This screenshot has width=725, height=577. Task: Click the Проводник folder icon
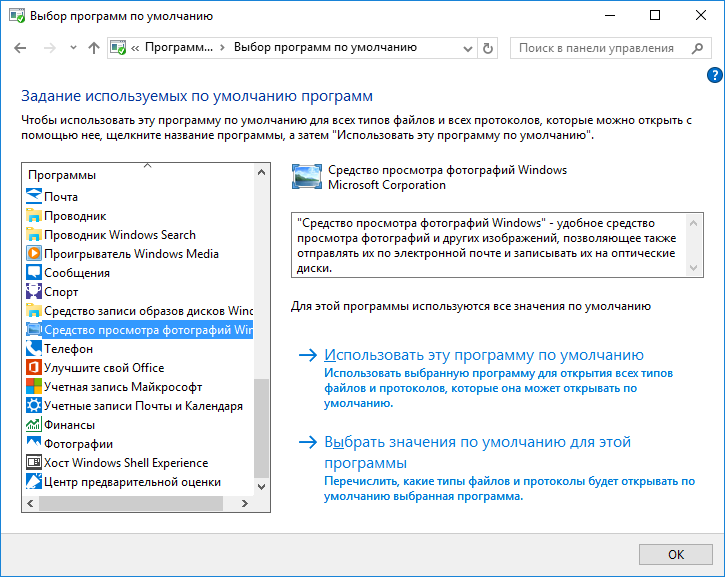[34, 215]
